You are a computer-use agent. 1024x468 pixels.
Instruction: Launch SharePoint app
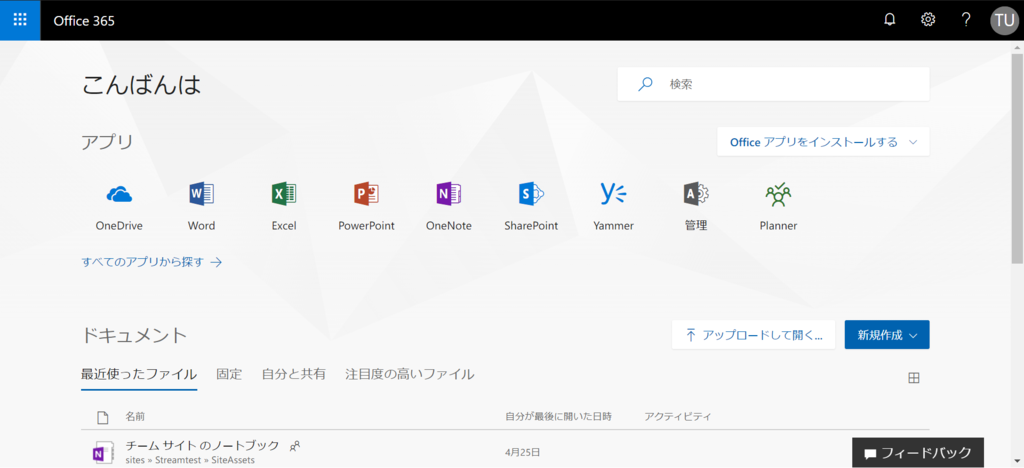(531, 208)
